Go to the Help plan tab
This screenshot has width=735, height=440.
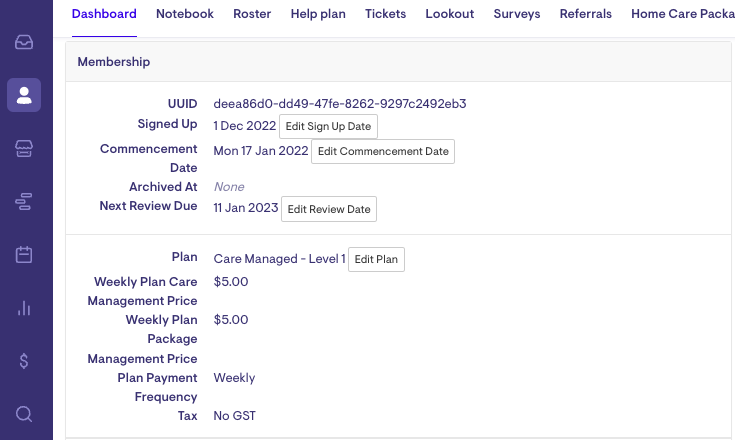318,14
